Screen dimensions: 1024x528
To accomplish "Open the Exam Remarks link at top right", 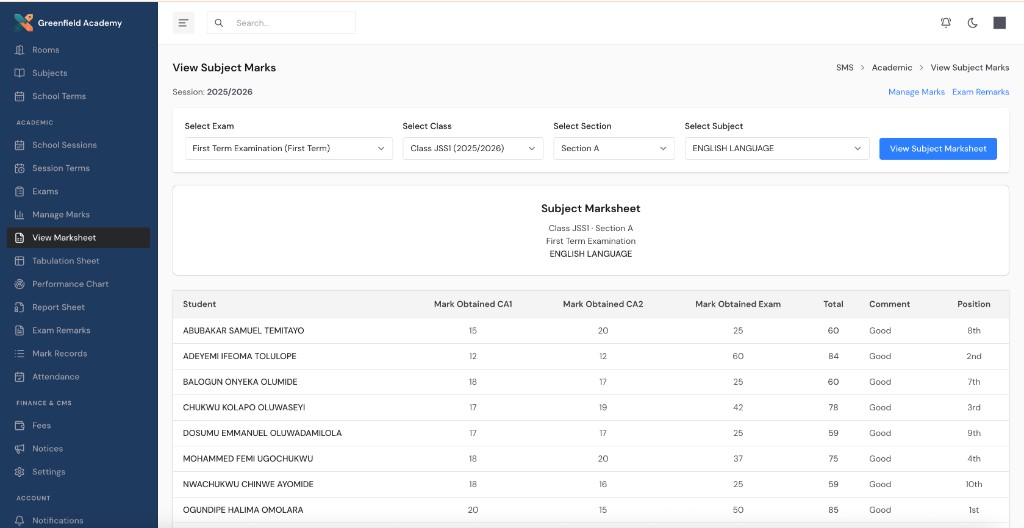I will coord(980,92).
